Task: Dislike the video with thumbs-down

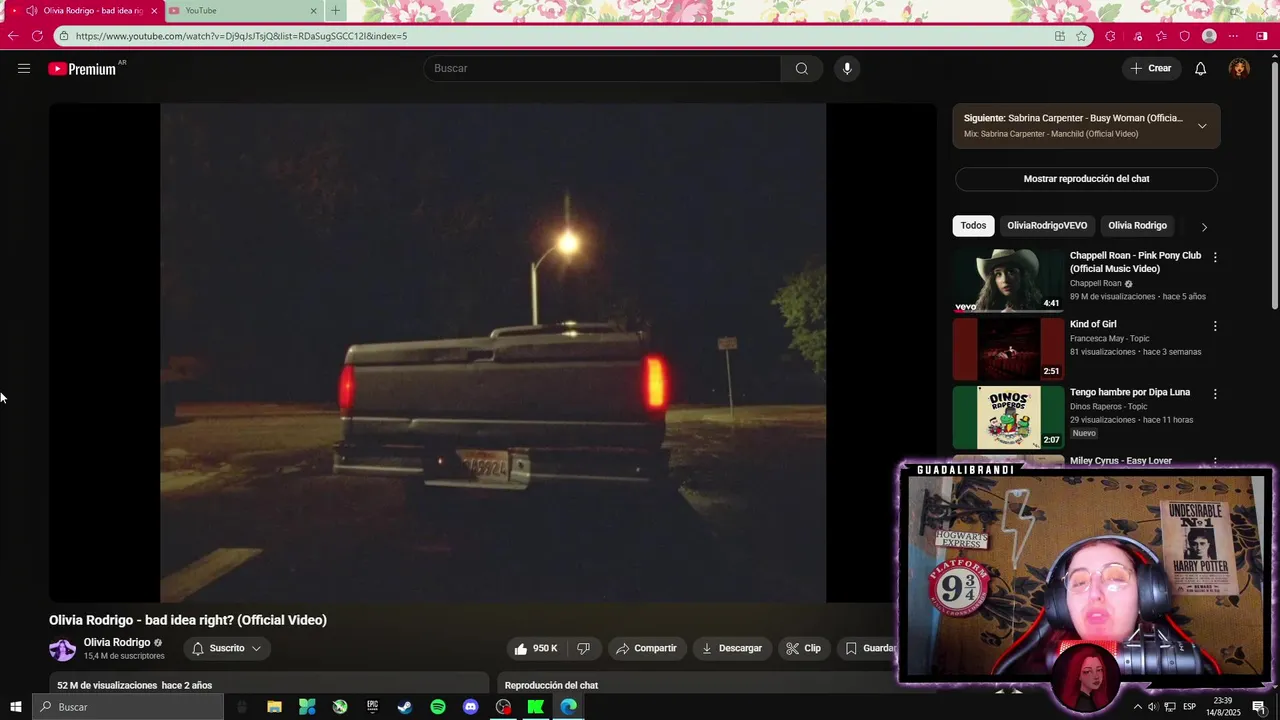Action: (583, 648)
